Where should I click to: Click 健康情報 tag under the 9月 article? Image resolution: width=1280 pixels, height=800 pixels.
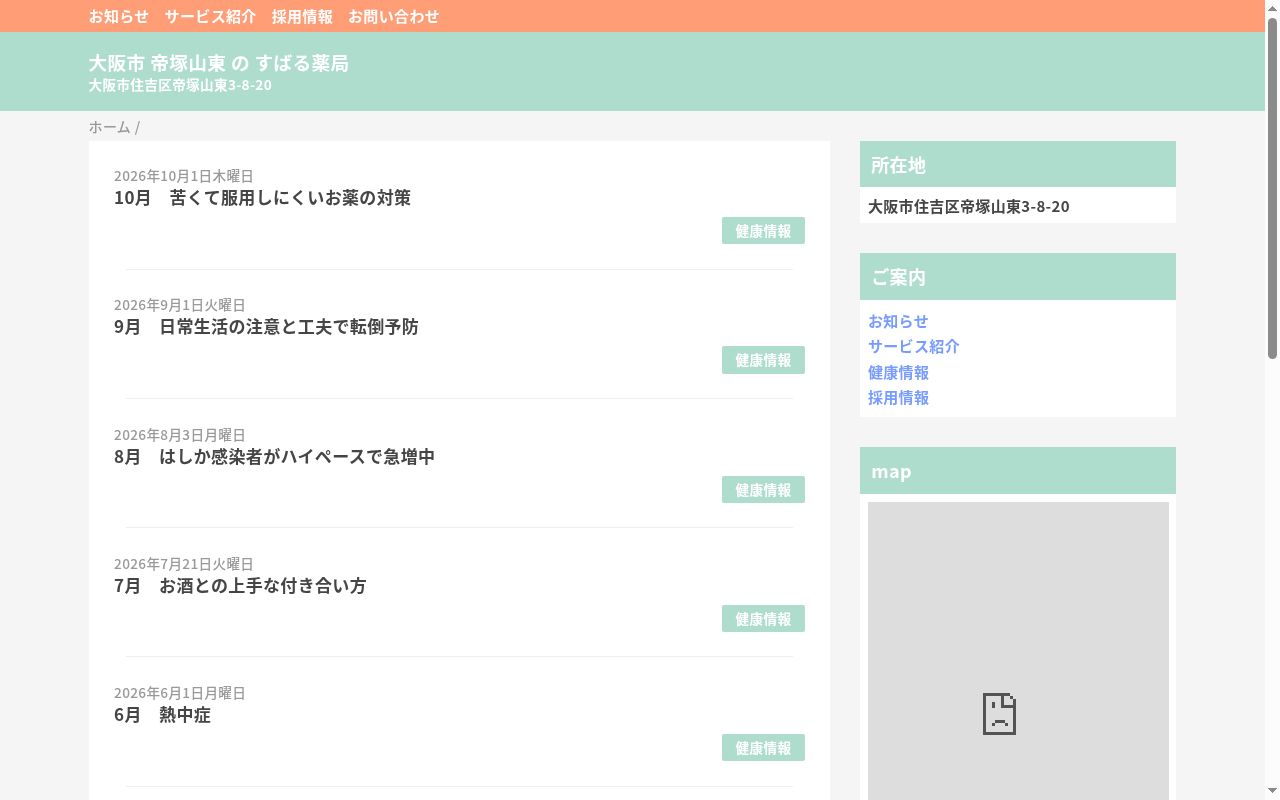763,360
